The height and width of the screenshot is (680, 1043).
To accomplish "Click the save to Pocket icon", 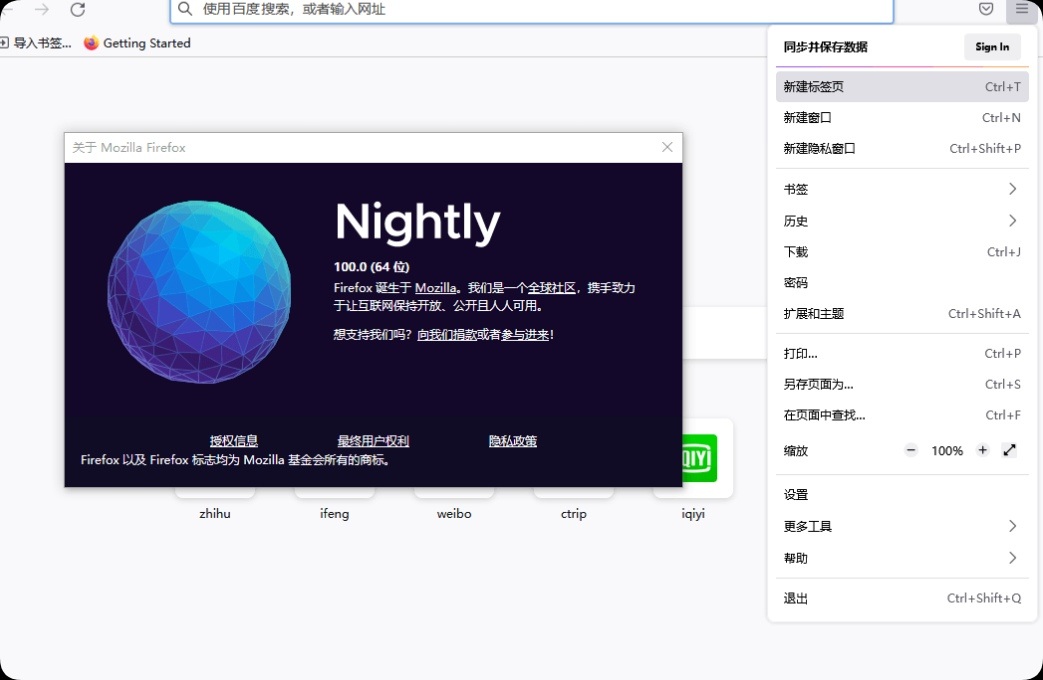I will point(985,9).
